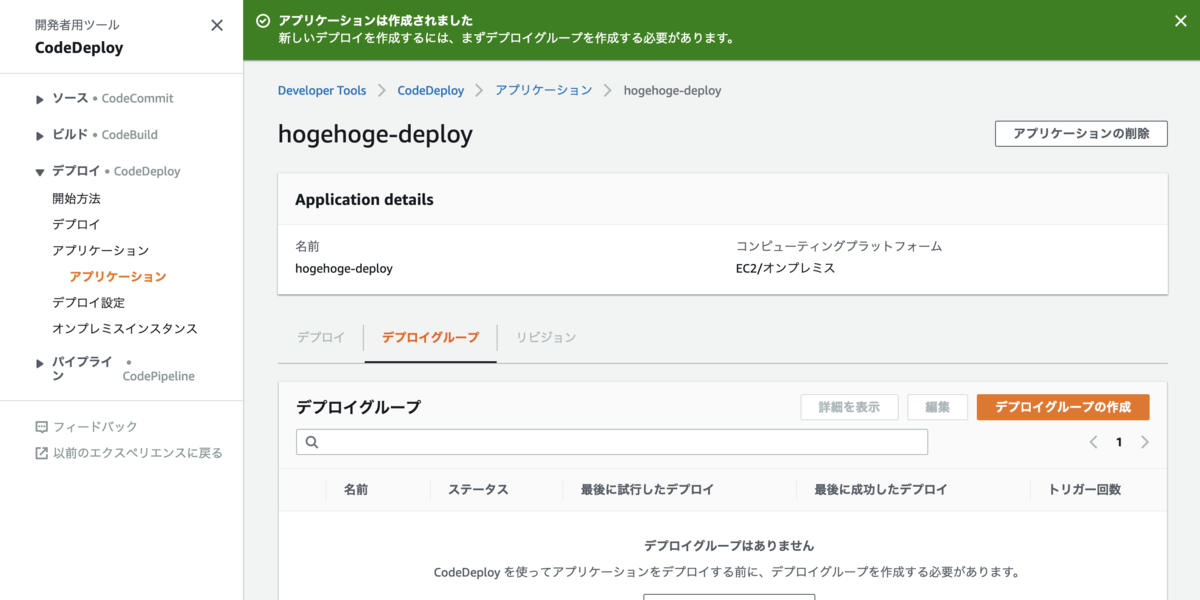Dismiss the green success banner
Screen dimensions: 1200x600
(x=1180, y=20)
